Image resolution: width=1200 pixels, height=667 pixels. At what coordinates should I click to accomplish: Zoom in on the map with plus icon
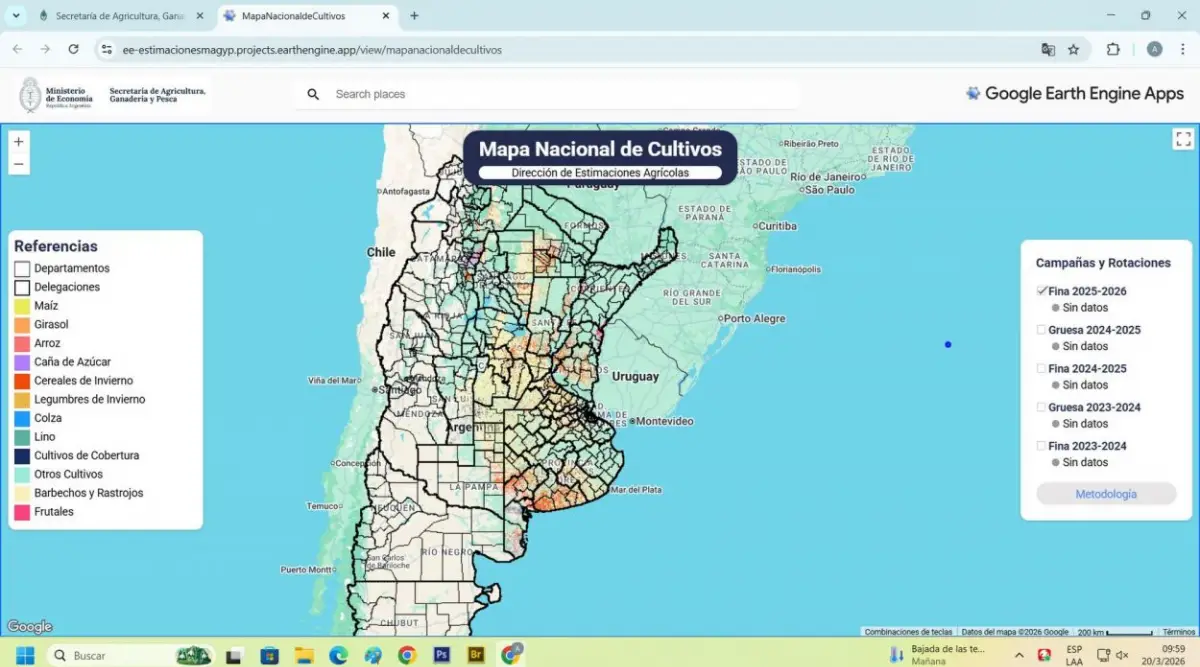pos(18,142)
